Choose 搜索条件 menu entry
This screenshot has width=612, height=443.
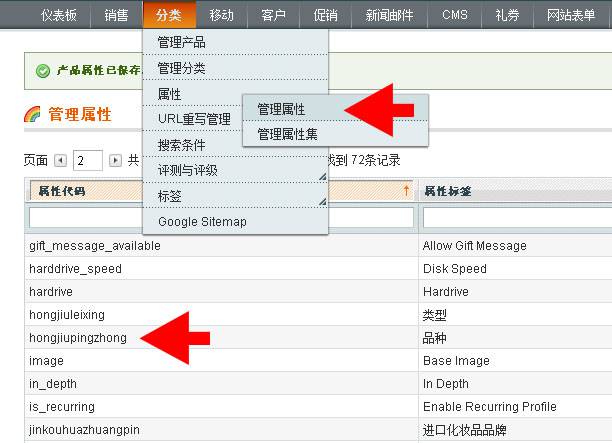click(193, 145)
